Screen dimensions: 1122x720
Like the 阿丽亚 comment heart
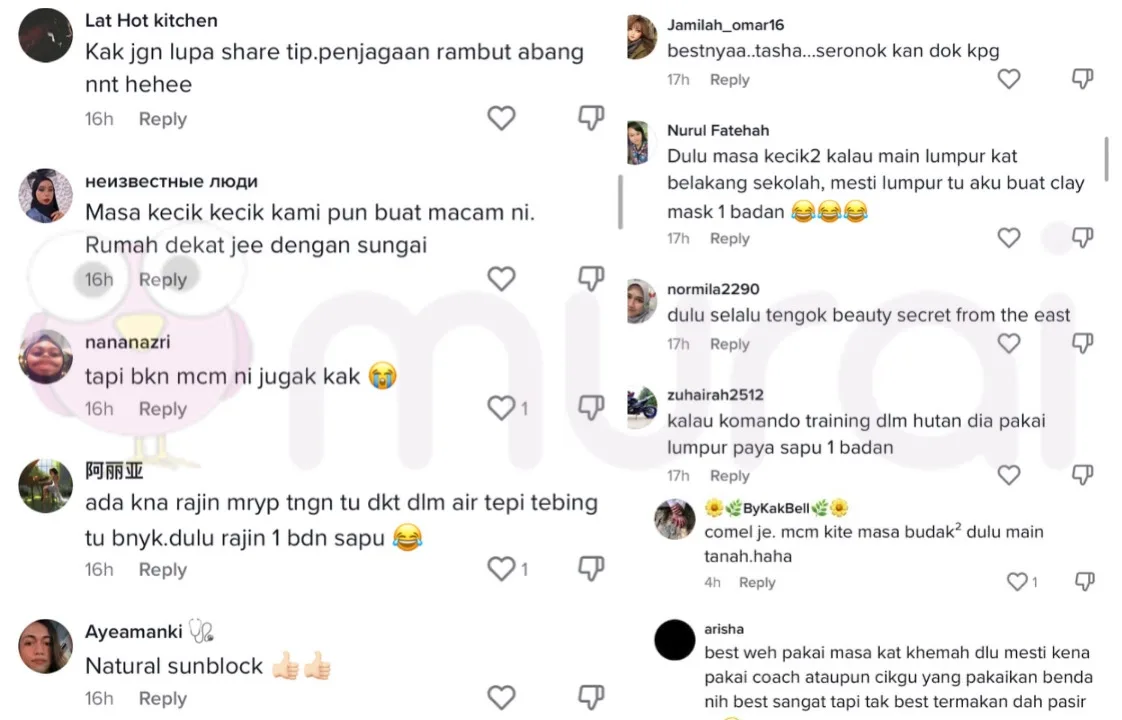[x=501, y=569]
